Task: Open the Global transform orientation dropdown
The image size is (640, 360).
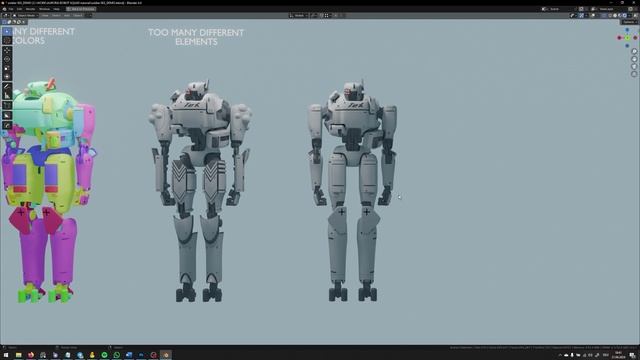Action: coord(298,16)
